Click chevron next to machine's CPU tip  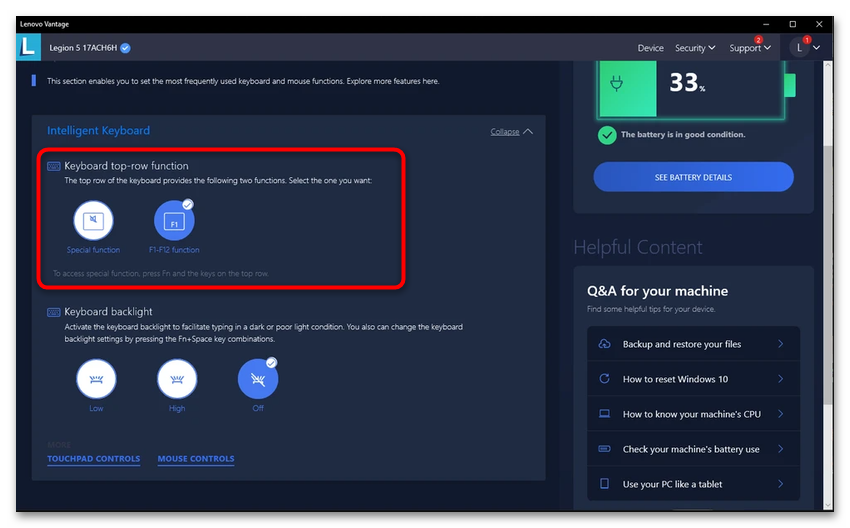click(x=781, y=414)
